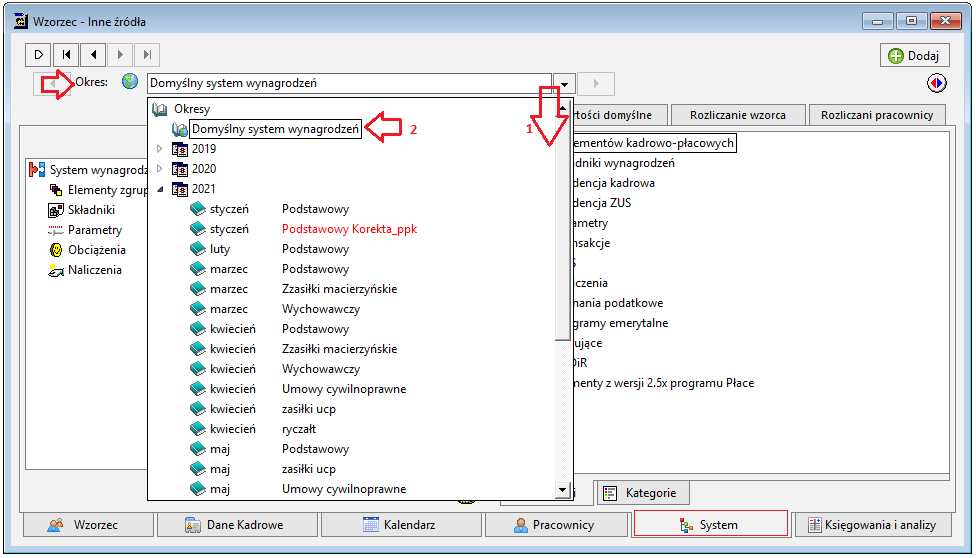Select the wersji 2.5x programu Płace entry

[x=664, y=383]
